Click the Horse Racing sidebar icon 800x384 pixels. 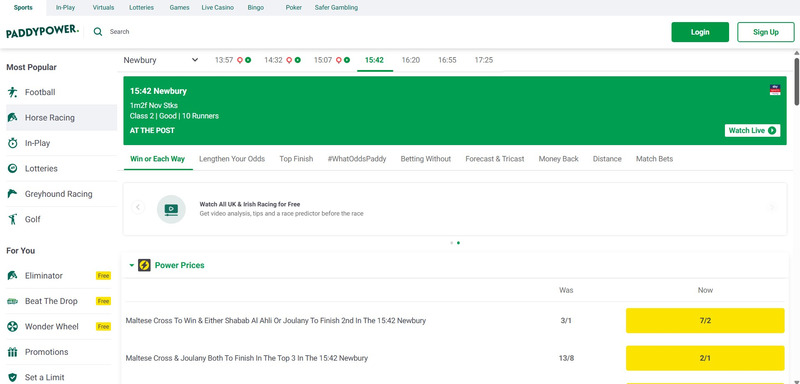12,118
